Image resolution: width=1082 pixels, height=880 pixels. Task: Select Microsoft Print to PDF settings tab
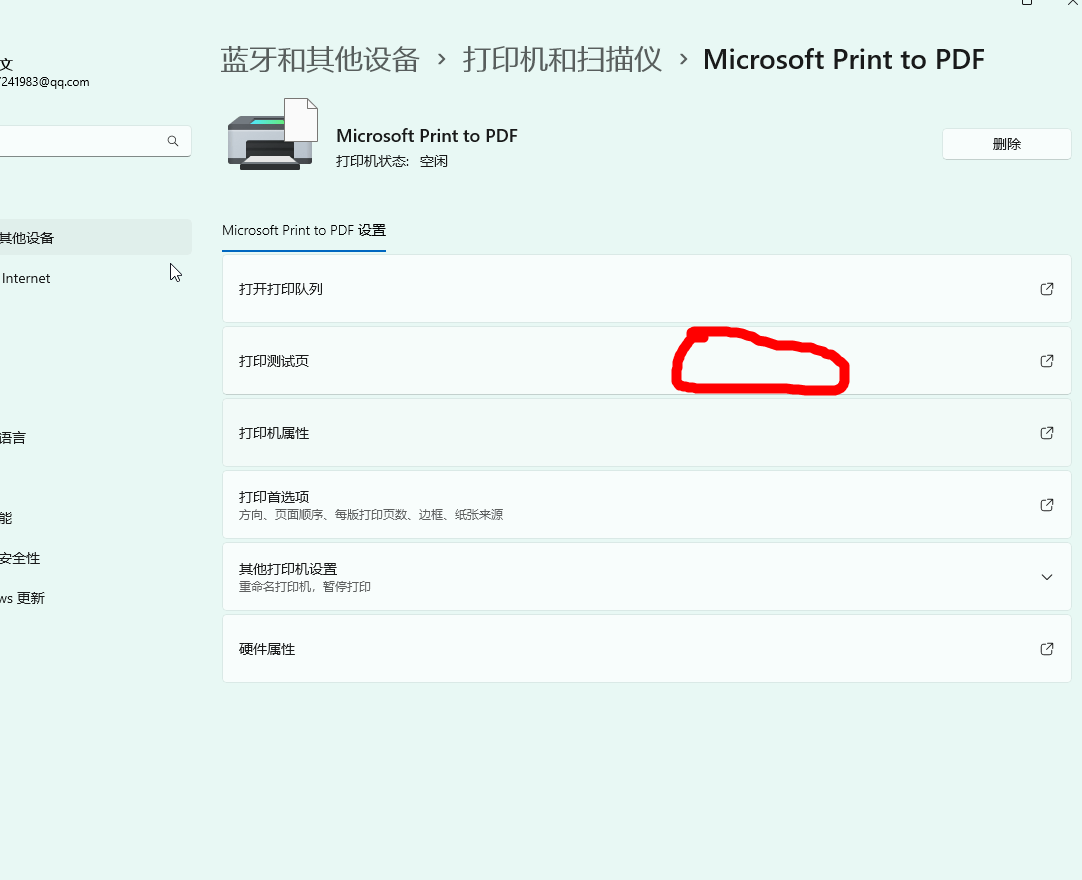pos(304,231)
